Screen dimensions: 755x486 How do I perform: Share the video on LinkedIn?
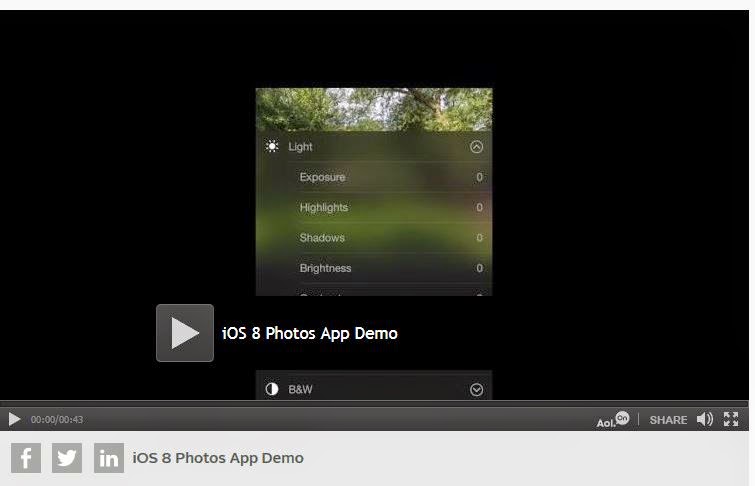tap(109, 458)
